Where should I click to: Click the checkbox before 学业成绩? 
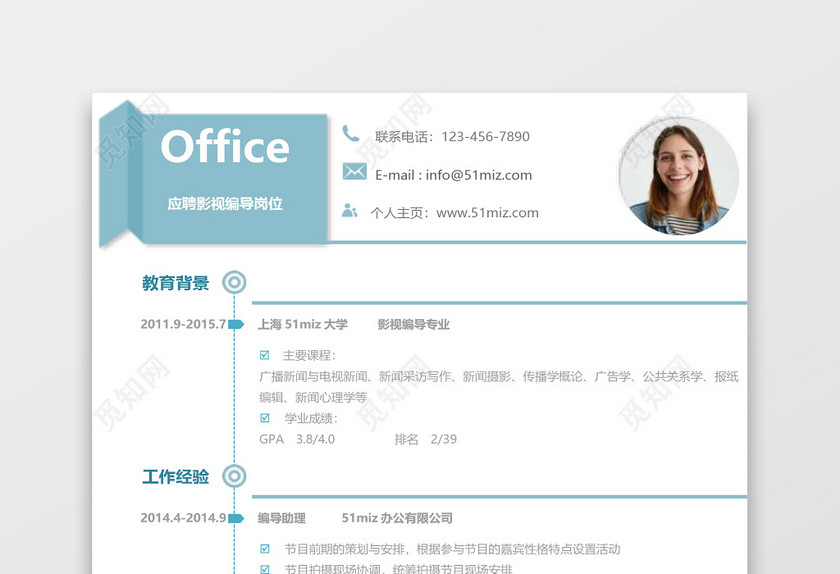pyautogui.click(x=264, y=418)
